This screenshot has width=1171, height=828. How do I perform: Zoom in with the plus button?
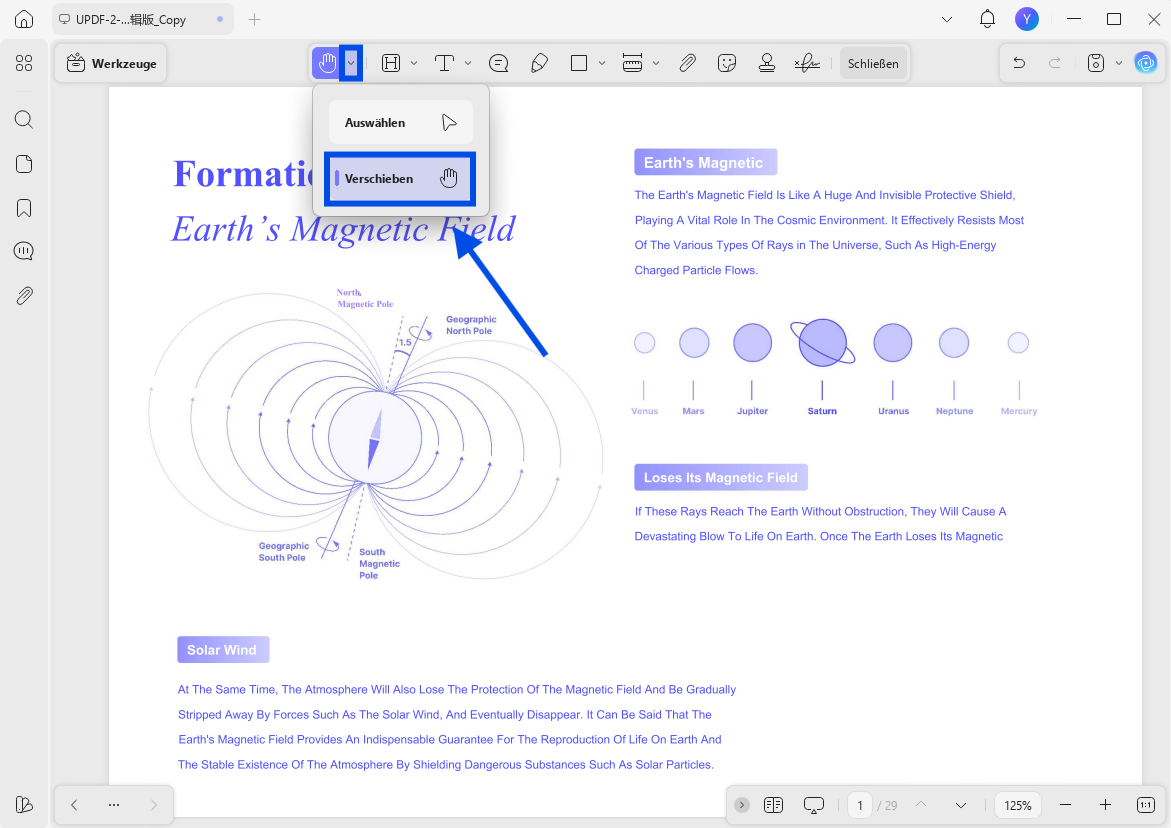point(1106,805)
